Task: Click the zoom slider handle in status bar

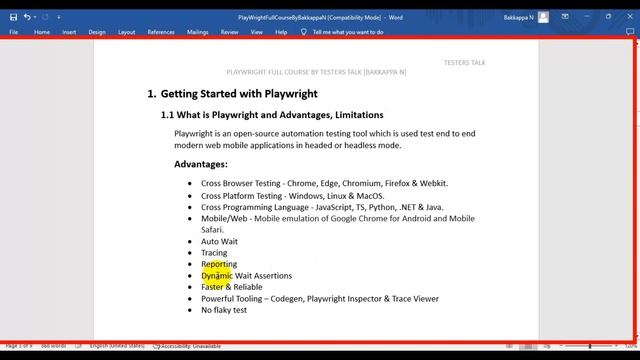Action: (590, 346)
